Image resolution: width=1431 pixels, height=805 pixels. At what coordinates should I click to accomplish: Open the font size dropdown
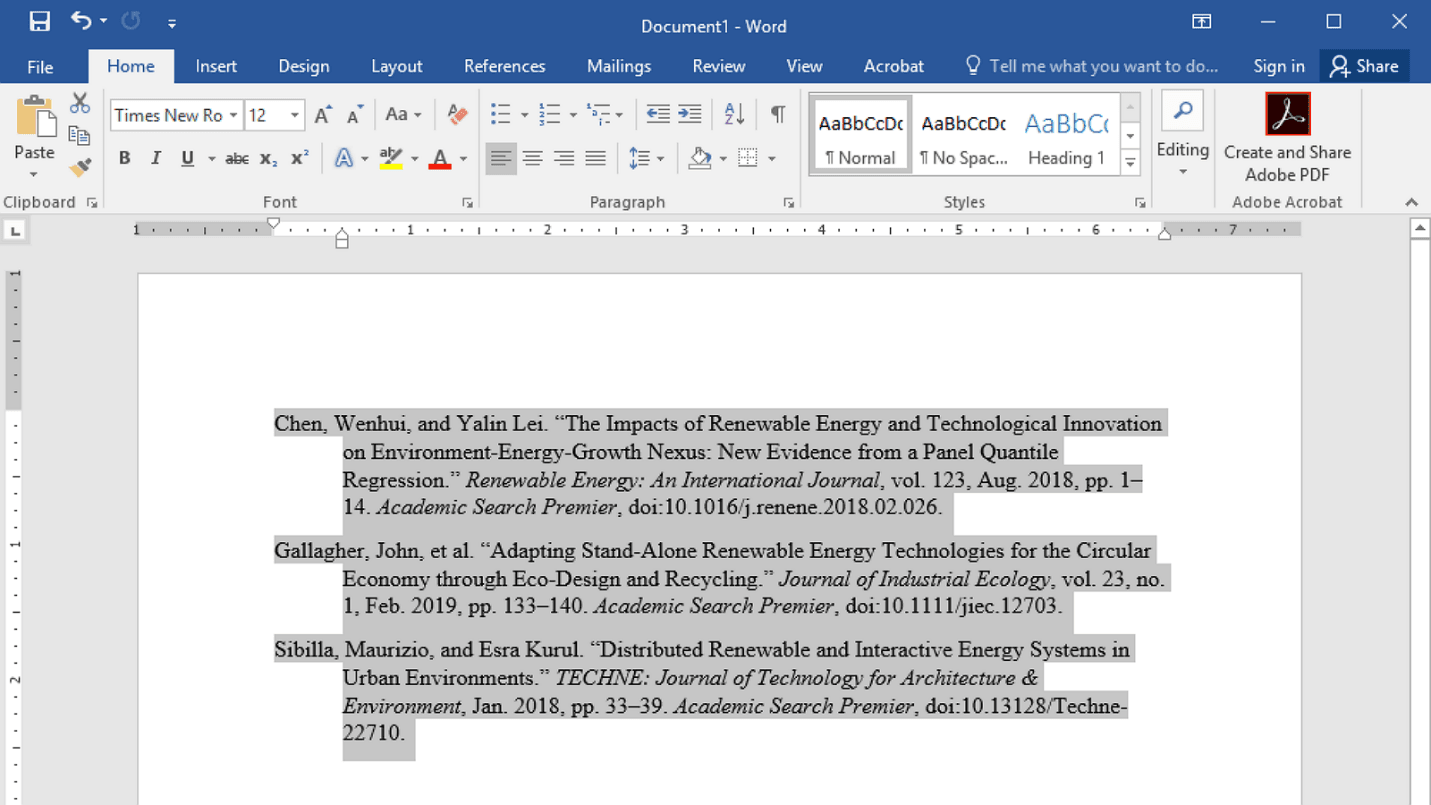(x=295, y=116)
